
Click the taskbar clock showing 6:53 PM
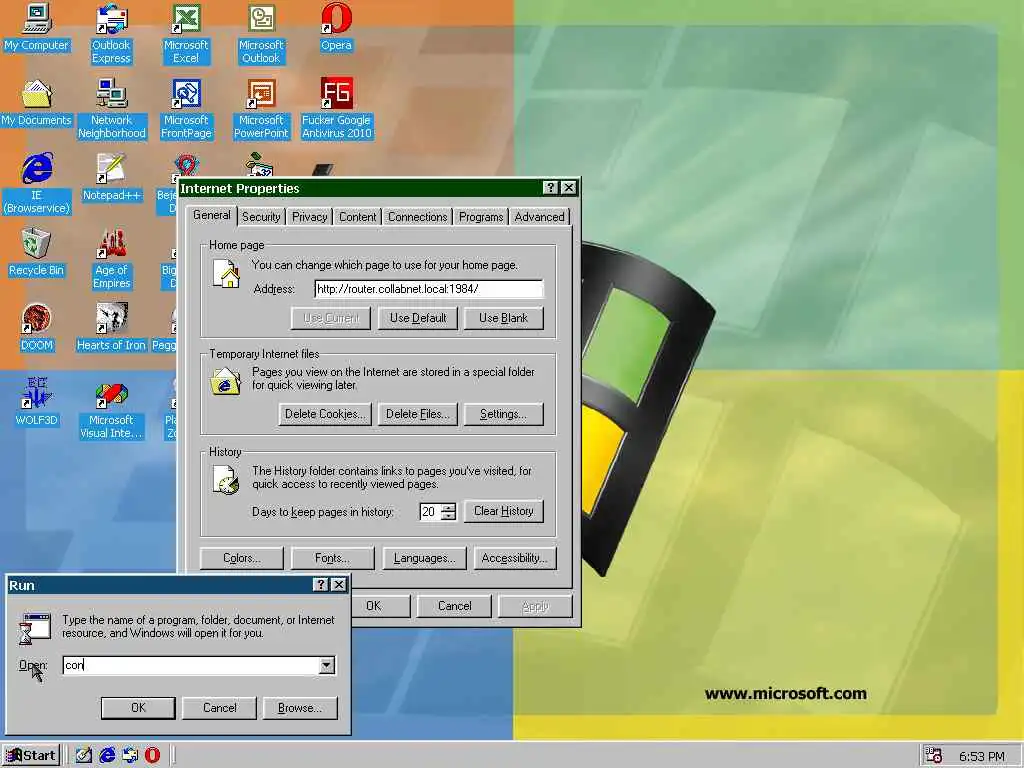[981, 756]
